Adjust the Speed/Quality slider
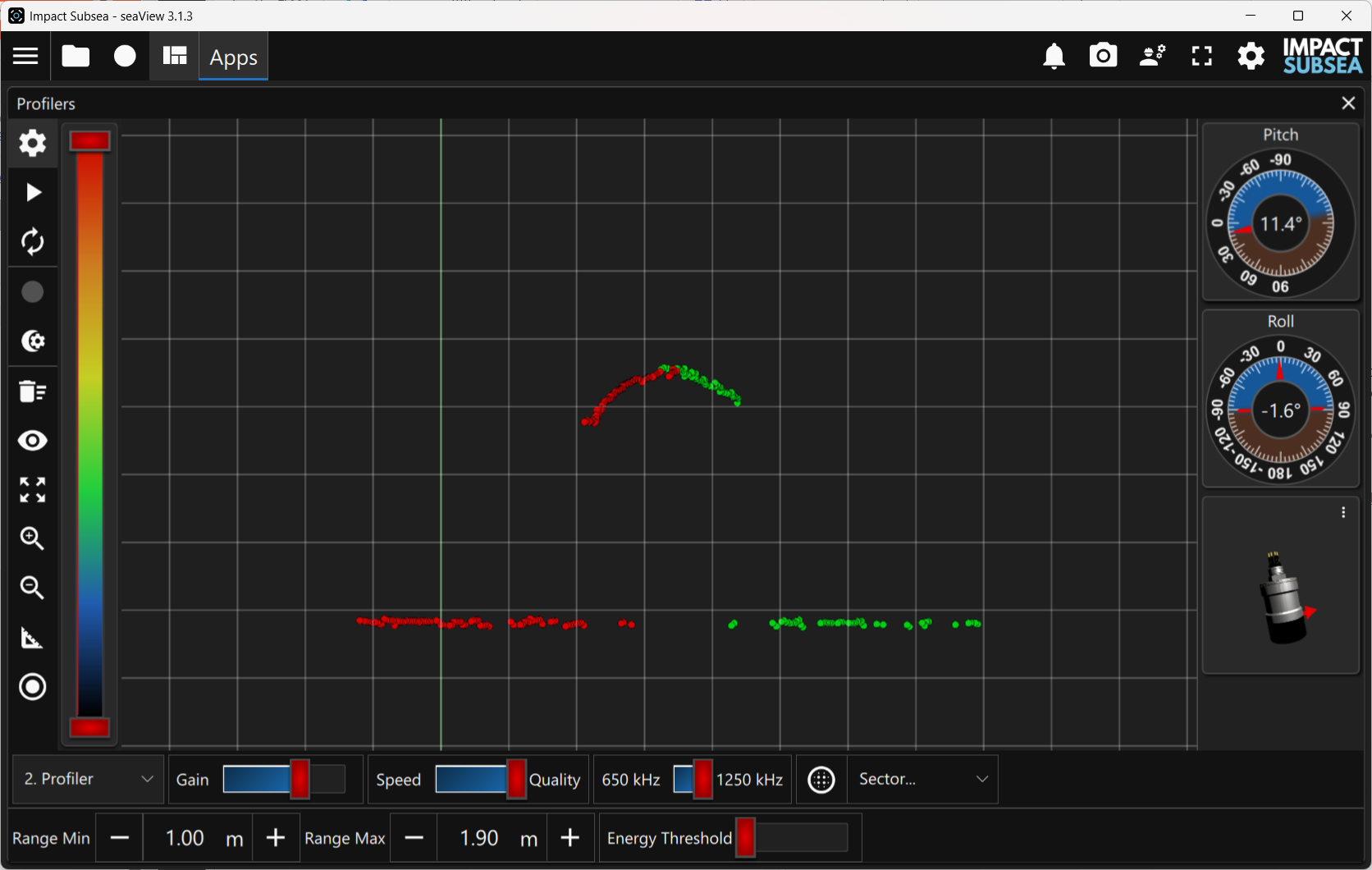 click(x=480, y=779)
